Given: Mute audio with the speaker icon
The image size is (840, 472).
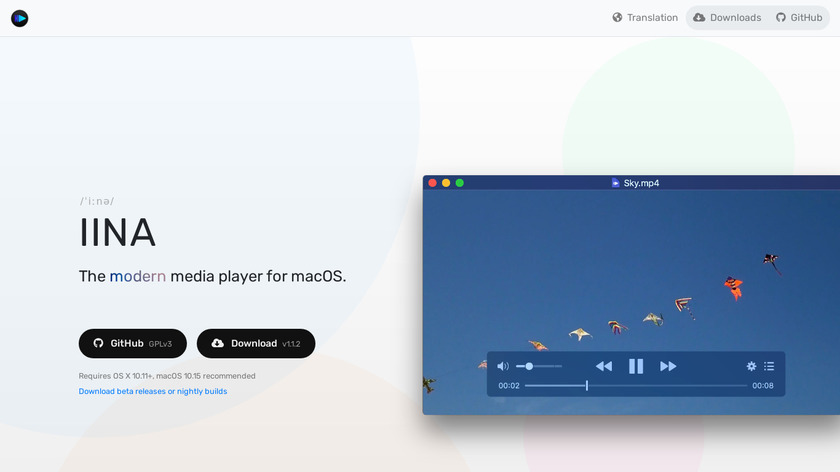Looking at the screenshot, I should (x=502, y=366).
